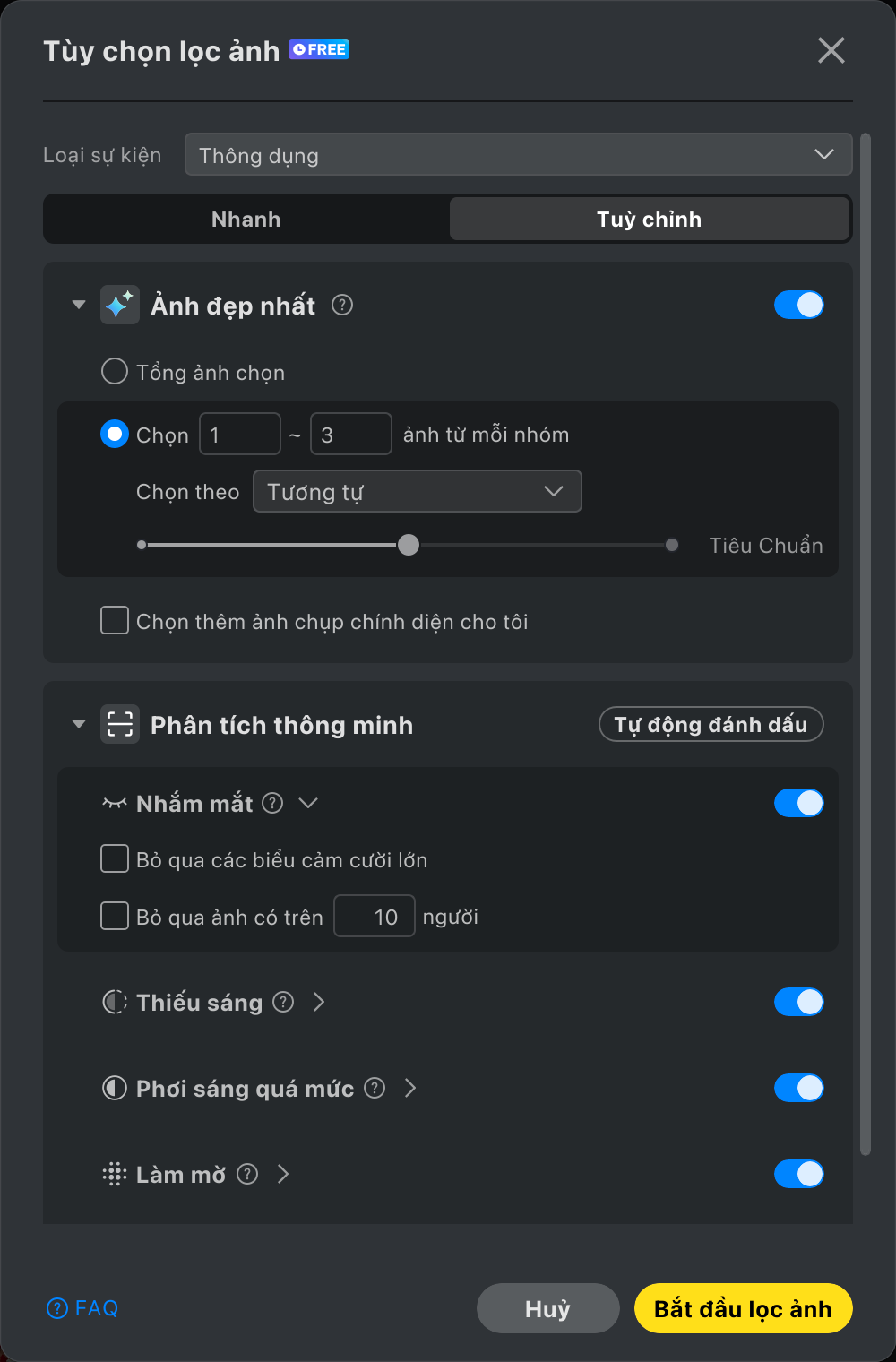Toggle off the Ảnh đẹp nhất switch
896x1362 pixels.
799,305
